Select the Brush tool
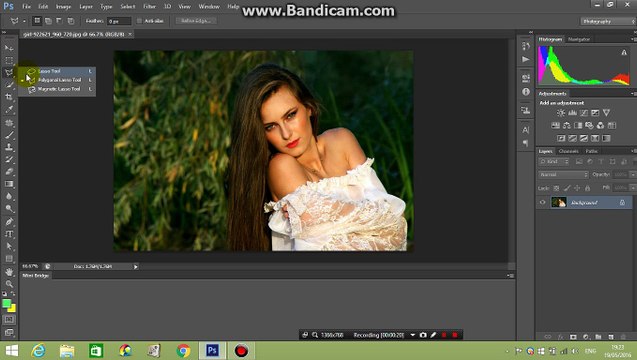 (9, 135)
